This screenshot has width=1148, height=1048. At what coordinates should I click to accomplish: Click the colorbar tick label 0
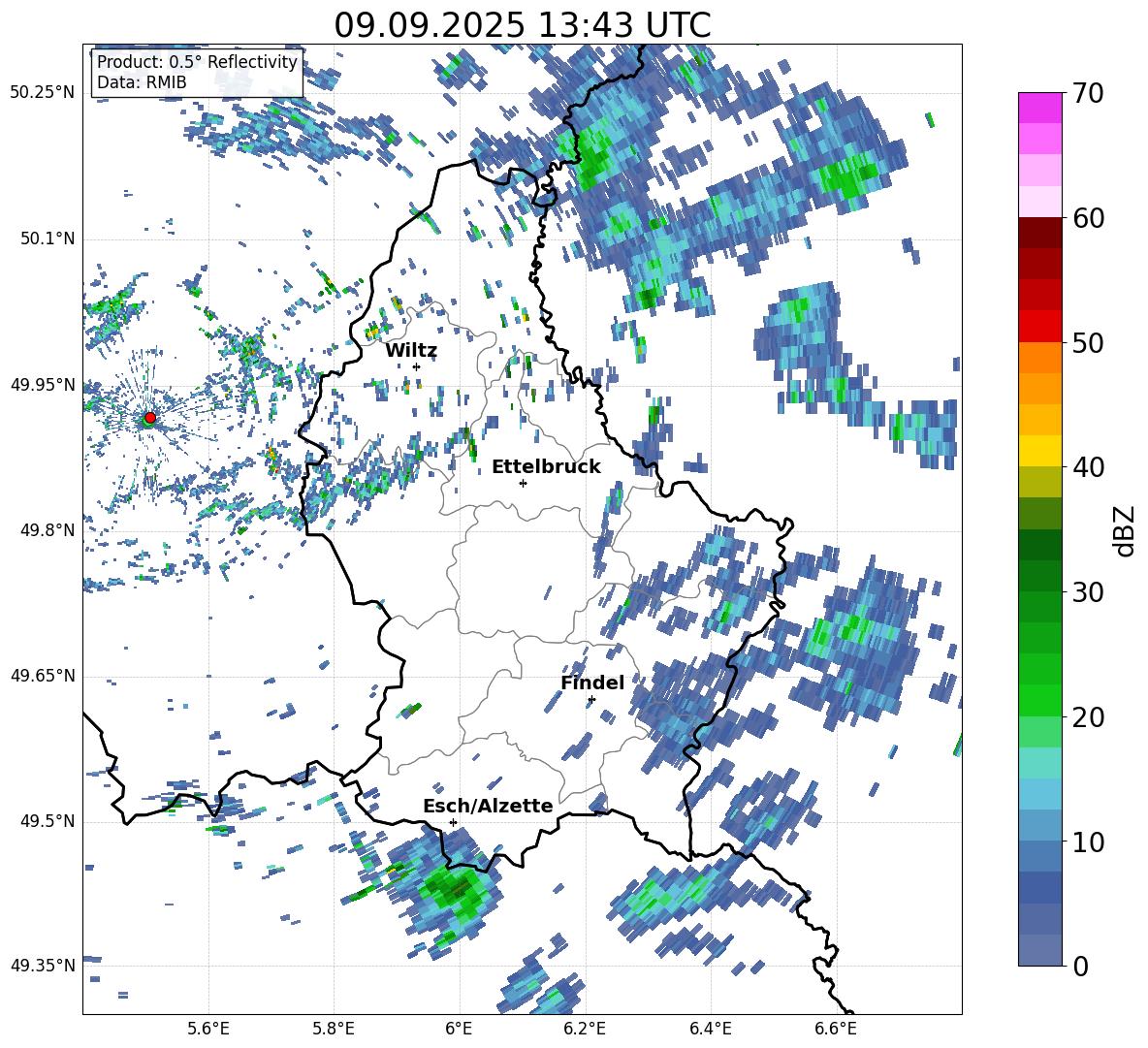tap(1080, 966)
